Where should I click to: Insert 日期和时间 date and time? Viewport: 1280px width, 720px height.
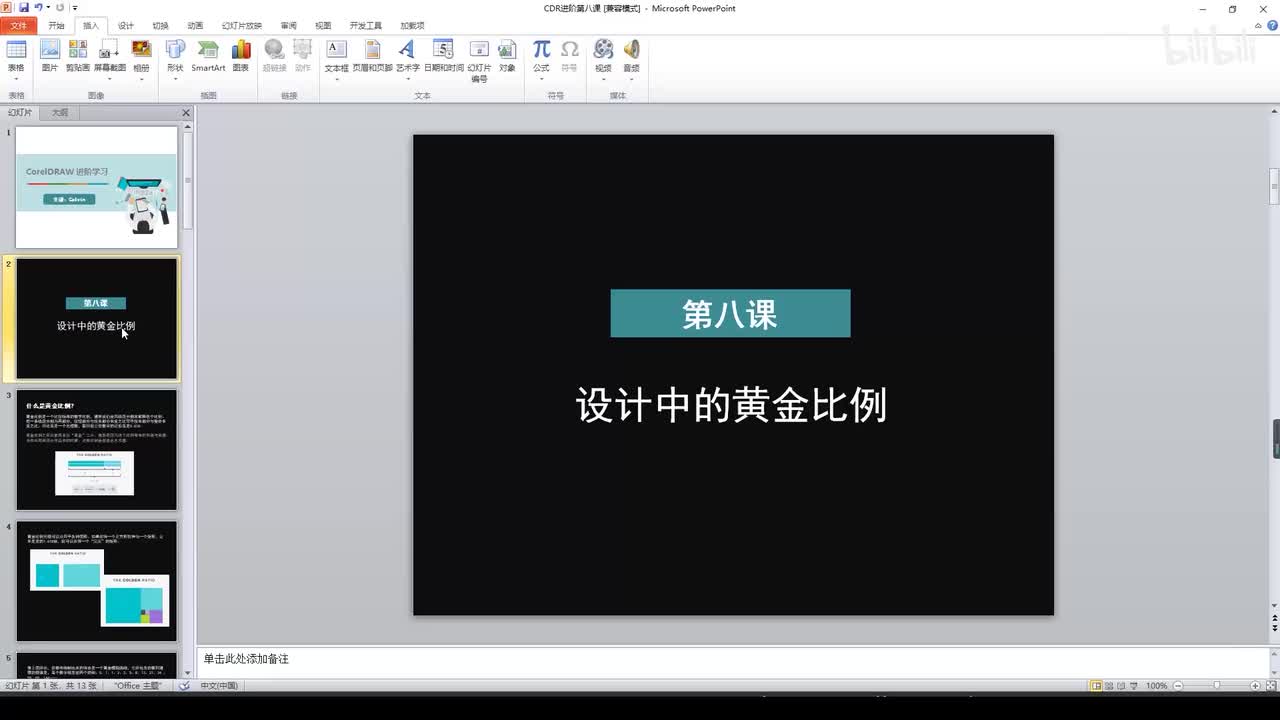pyautogui.click(x=443, y=57)
